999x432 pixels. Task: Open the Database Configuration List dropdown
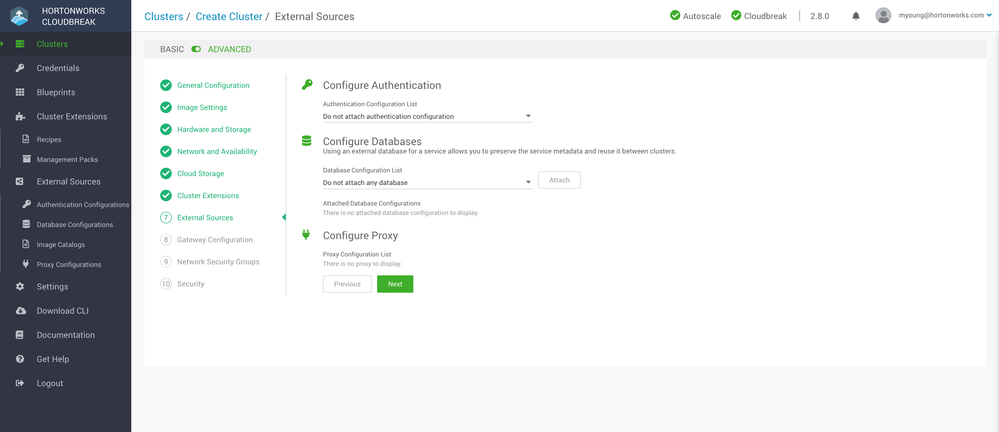point(427,182)
